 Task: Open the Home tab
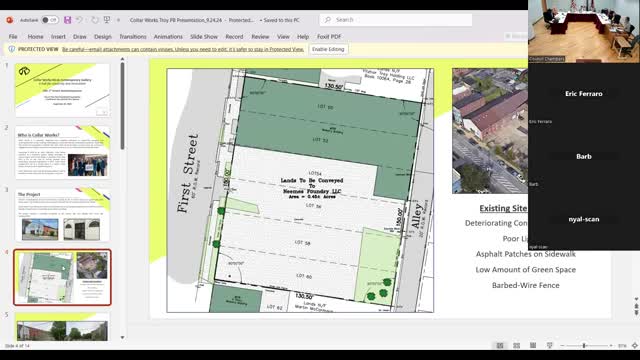36,37
